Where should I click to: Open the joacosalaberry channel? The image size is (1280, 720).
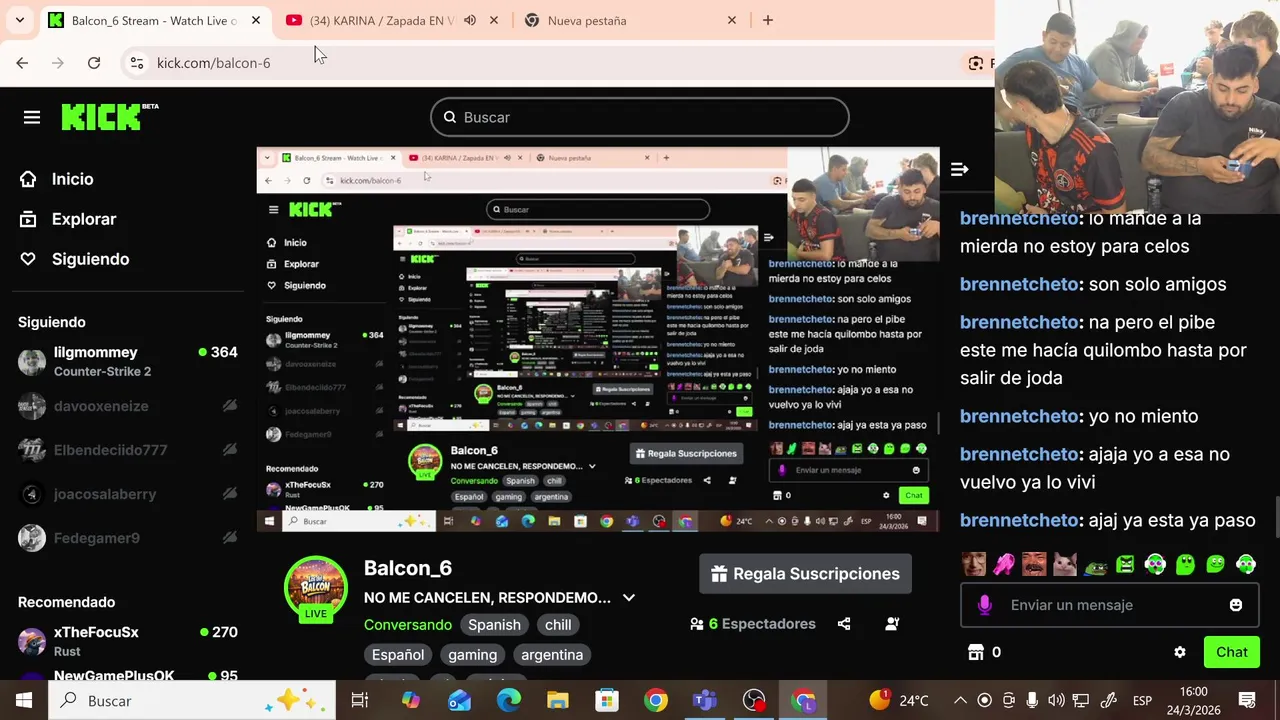128,494
